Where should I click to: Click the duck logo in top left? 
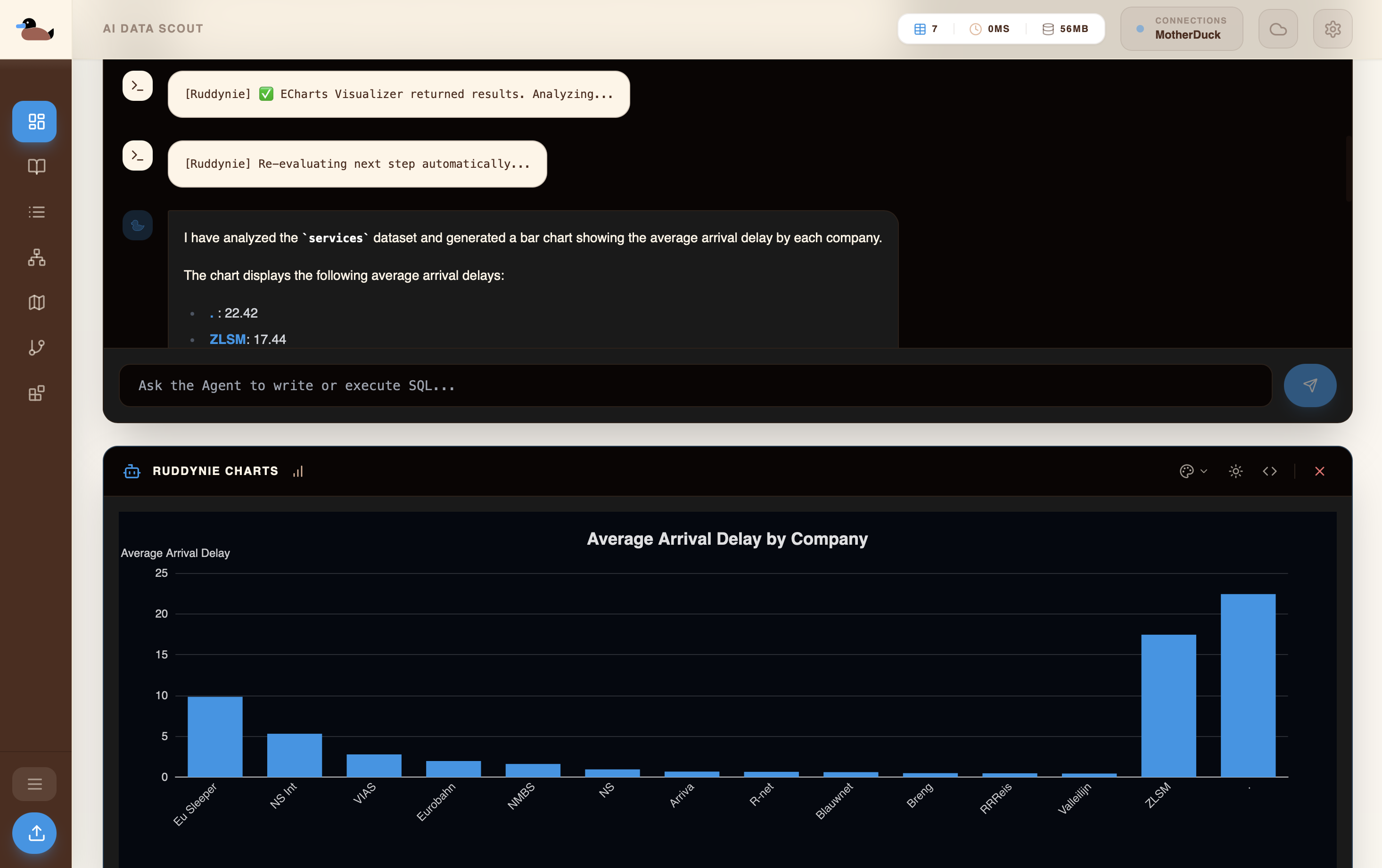35,29
